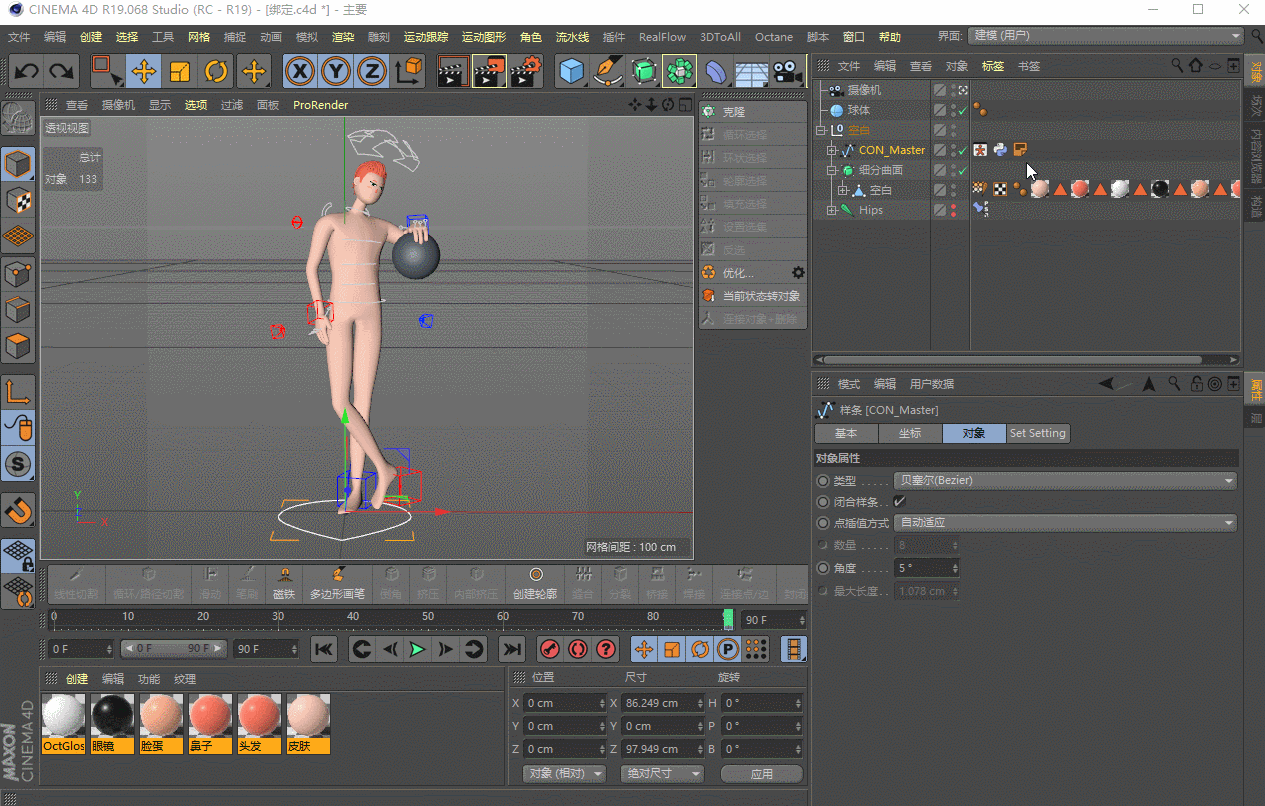
Task: Toggle the green checkmark enabling CON_Master
Action: pyautogui.click(x=962, y=151)
